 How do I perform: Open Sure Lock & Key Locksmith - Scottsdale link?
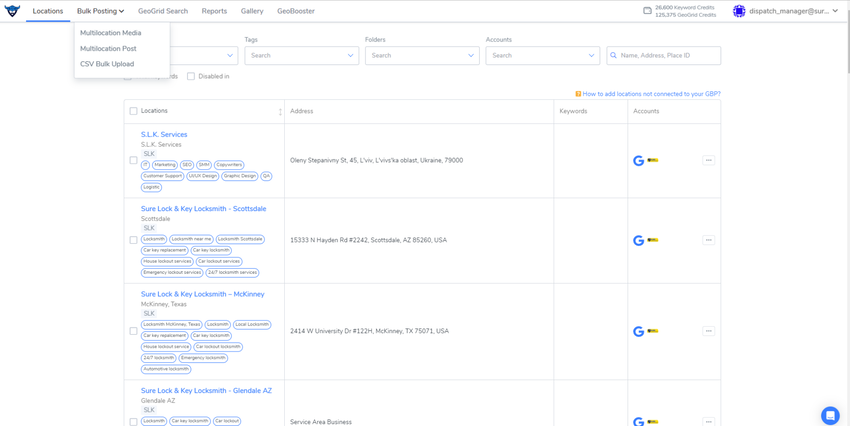[203, 209]
